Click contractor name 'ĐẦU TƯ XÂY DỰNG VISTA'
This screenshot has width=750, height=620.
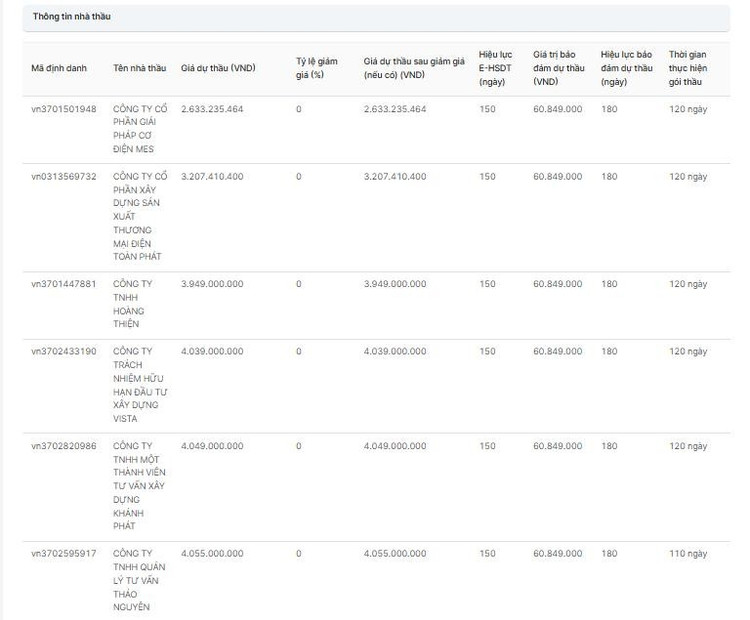(140, 385)
